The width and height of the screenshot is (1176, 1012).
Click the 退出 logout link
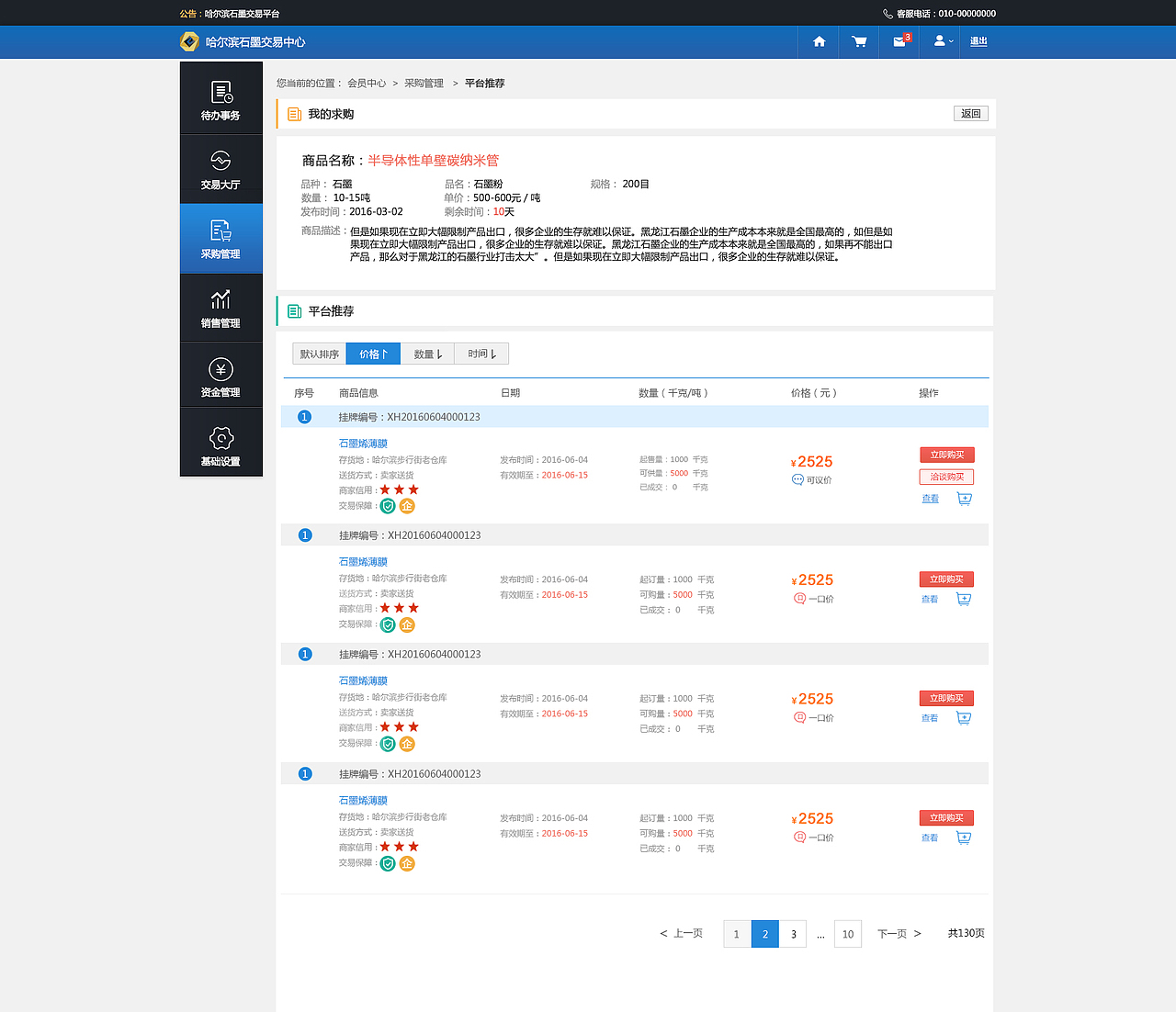tap(978, 41)
